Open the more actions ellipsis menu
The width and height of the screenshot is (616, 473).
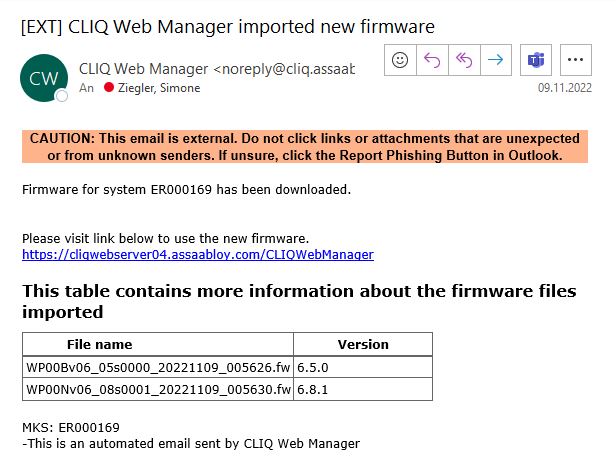point(576,60)
